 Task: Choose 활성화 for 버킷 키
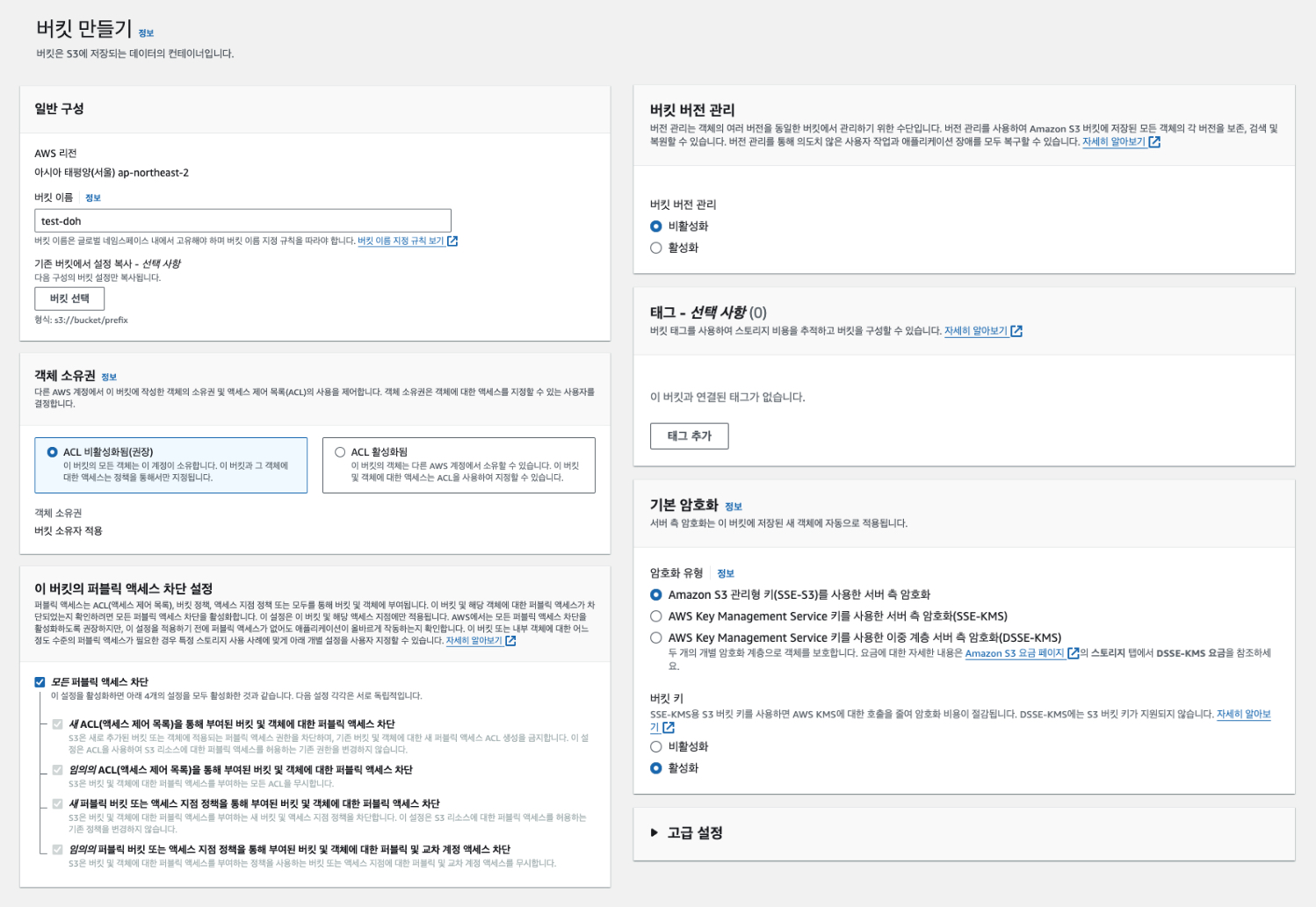tap(655, 768)
